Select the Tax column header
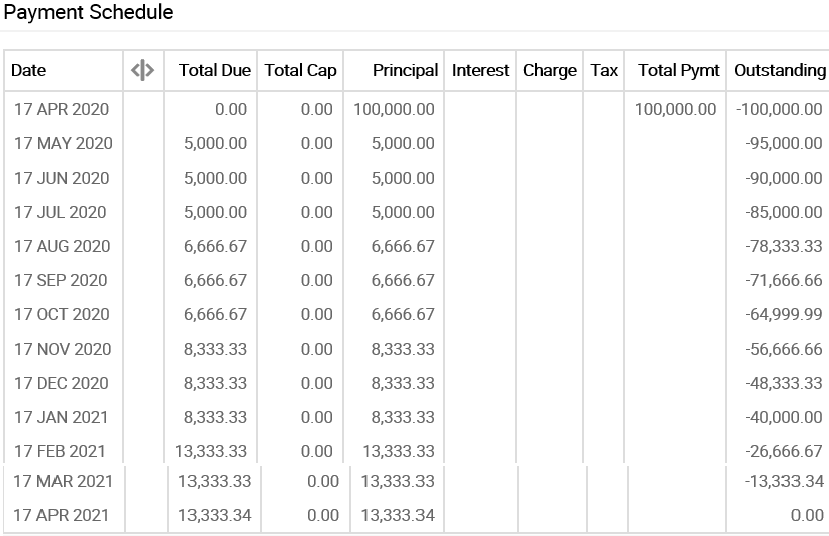829x536 pixels. tap(604, 70)
